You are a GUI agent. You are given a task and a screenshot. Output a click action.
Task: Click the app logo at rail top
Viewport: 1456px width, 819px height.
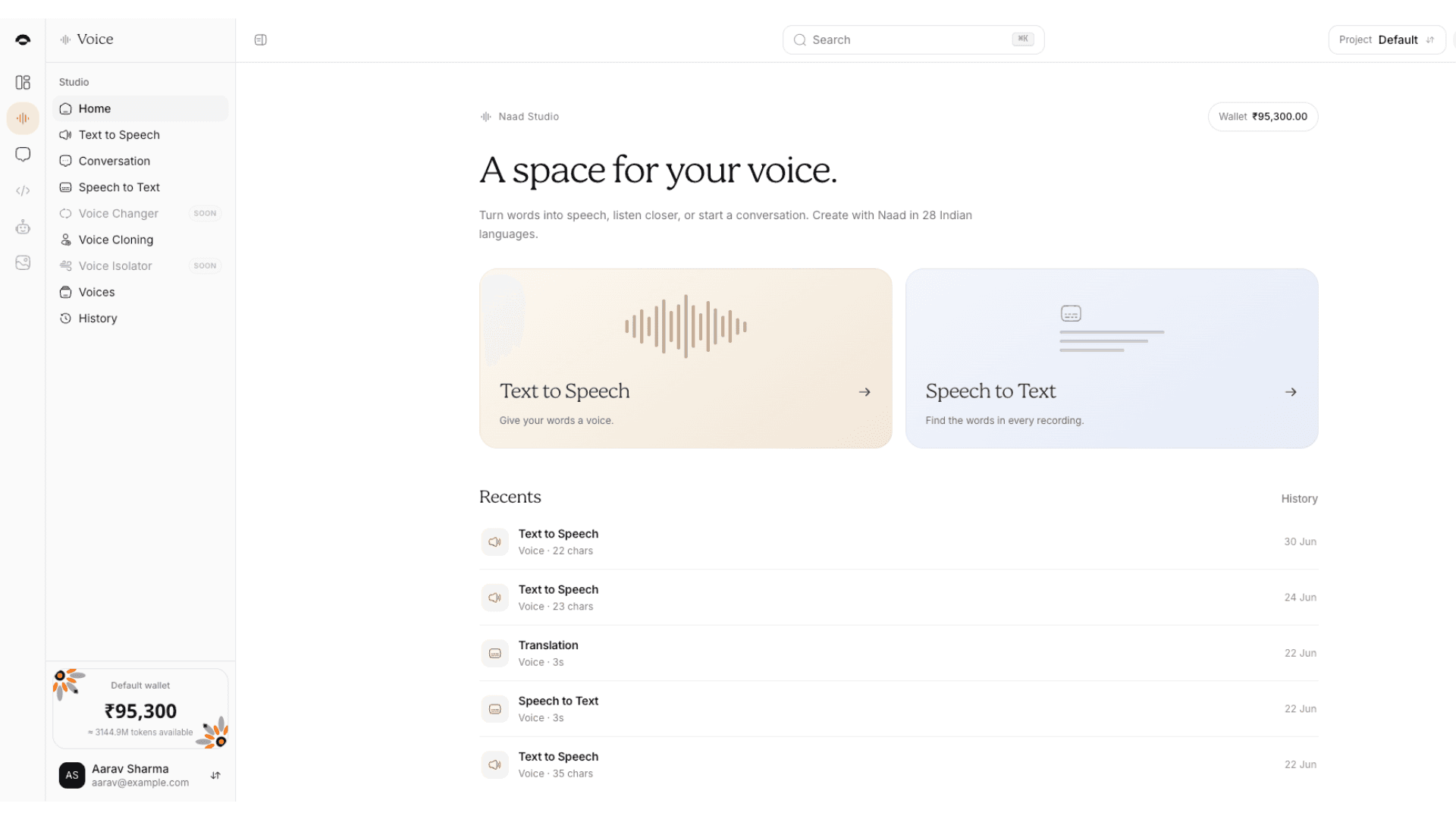tap(23, 39)
